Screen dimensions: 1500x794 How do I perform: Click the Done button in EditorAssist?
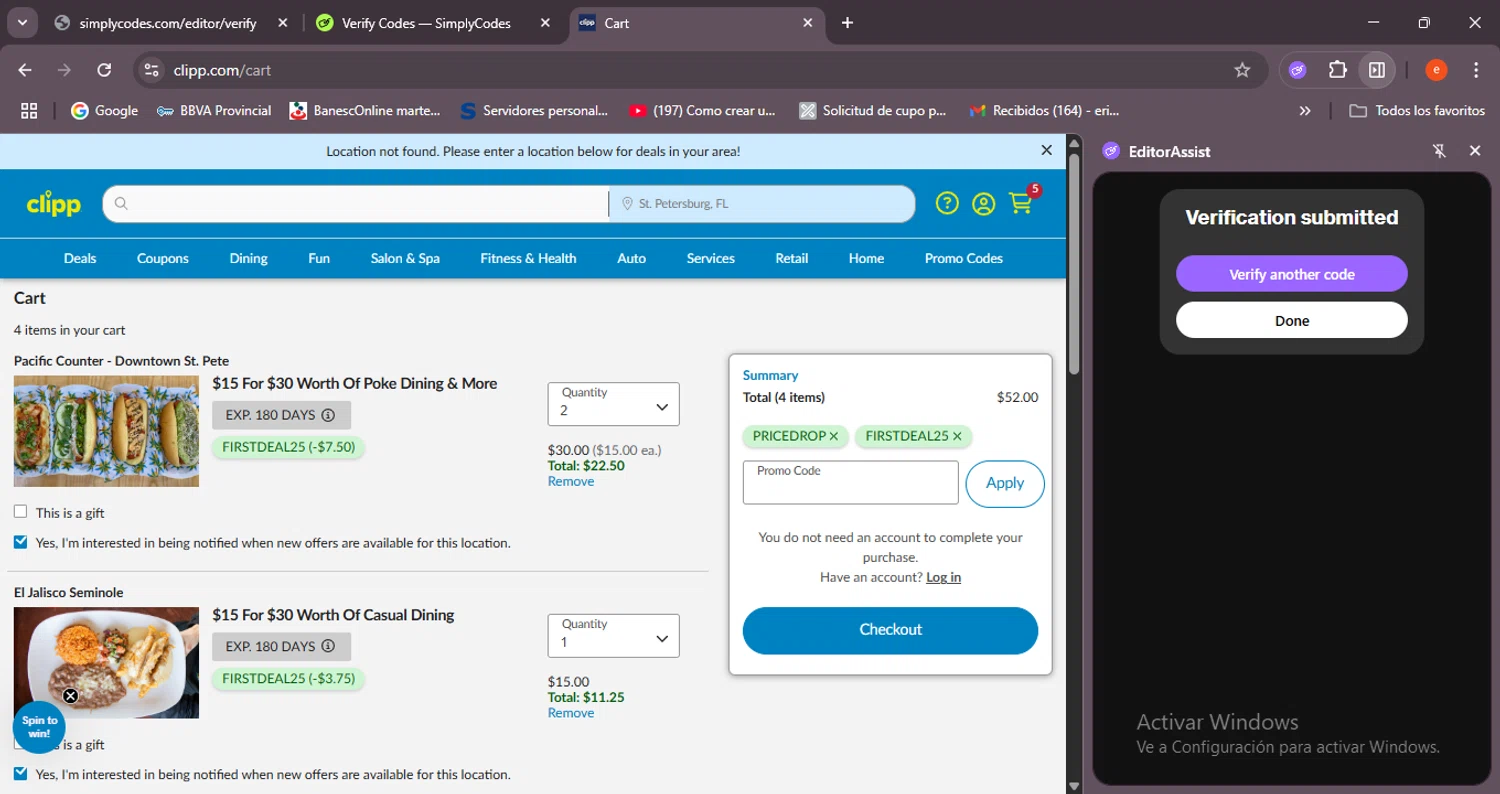(x=1291, y=321)
